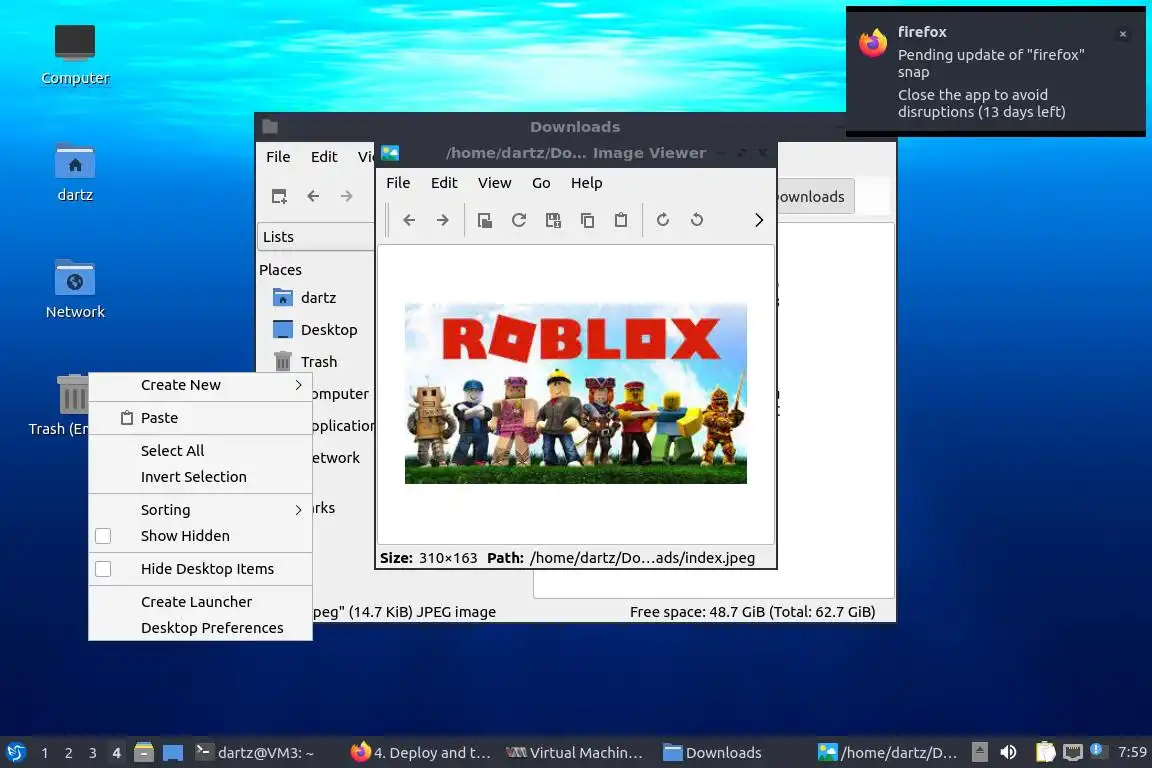
Task: Expand Create New submenu in context menu
Action: 201,385
